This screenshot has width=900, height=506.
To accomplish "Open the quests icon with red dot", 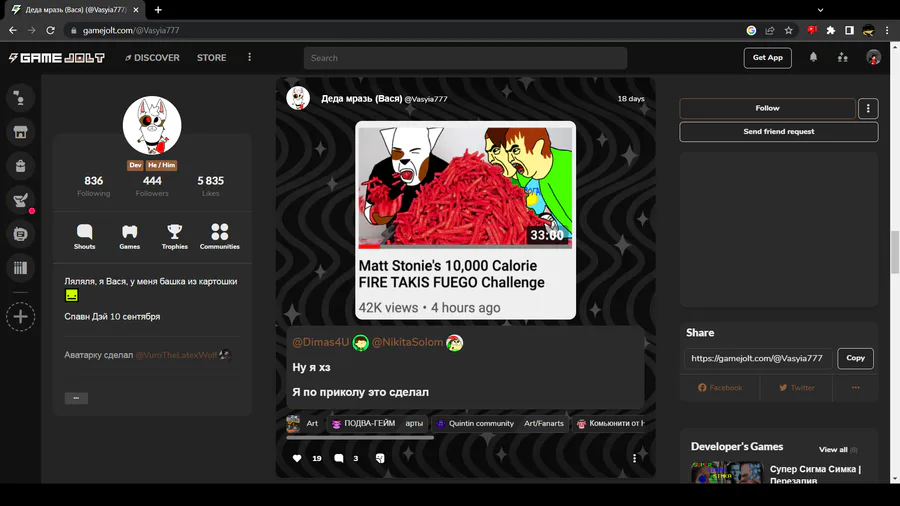I will coord(20,200).
